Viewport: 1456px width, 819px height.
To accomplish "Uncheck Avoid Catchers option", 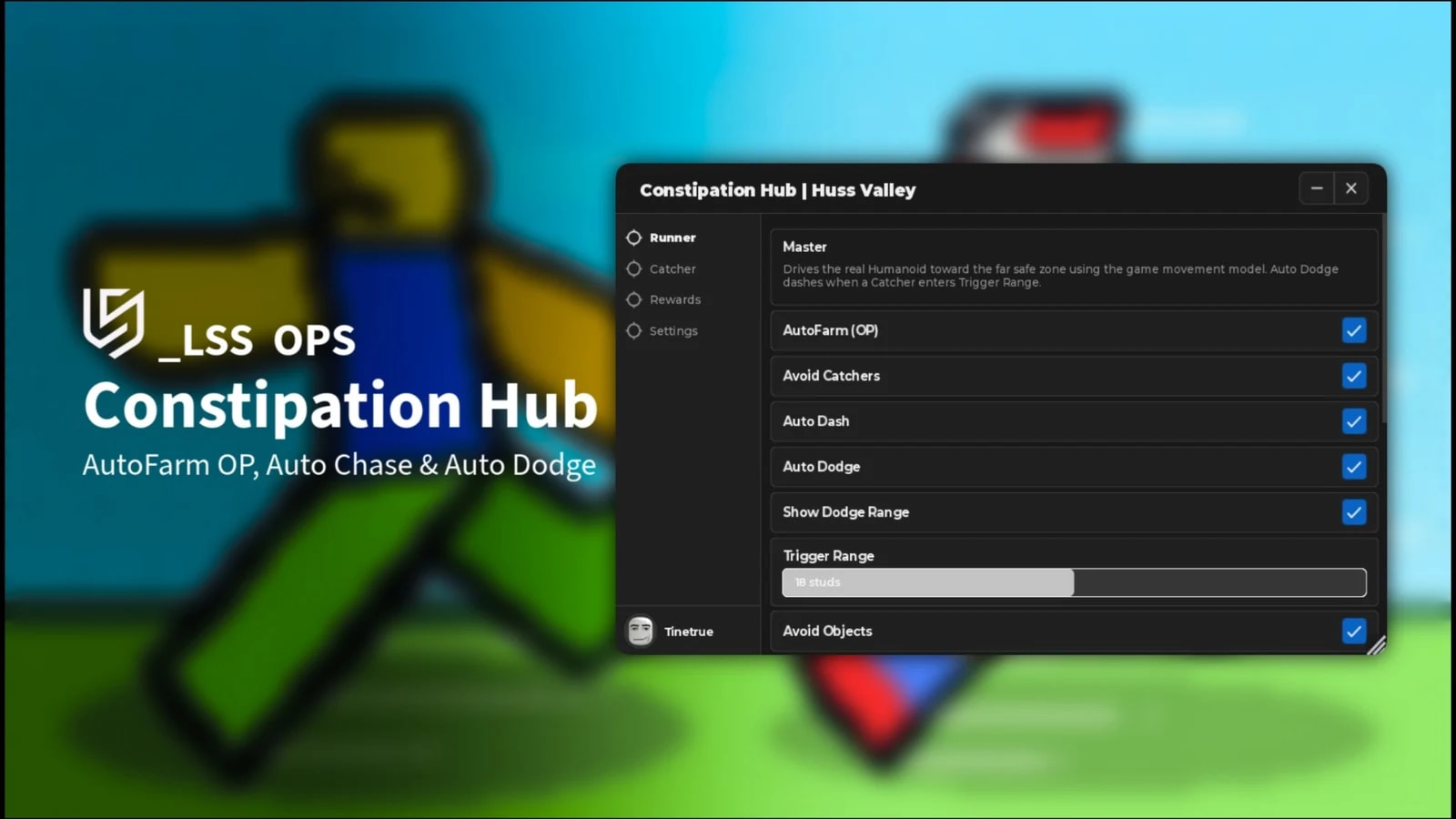I will pos(1354,376).
